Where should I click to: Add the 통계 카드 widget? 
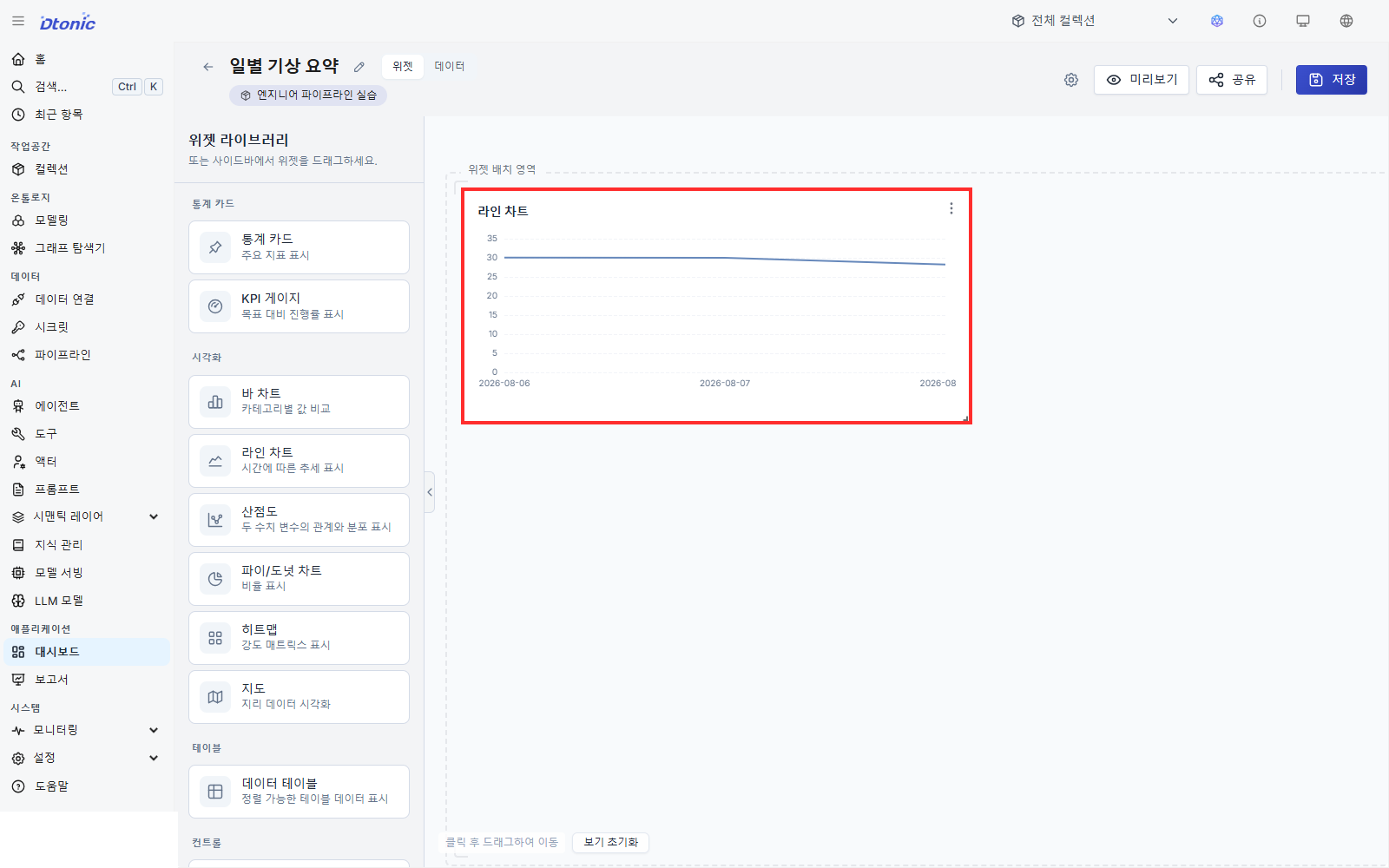click(299, 247)
